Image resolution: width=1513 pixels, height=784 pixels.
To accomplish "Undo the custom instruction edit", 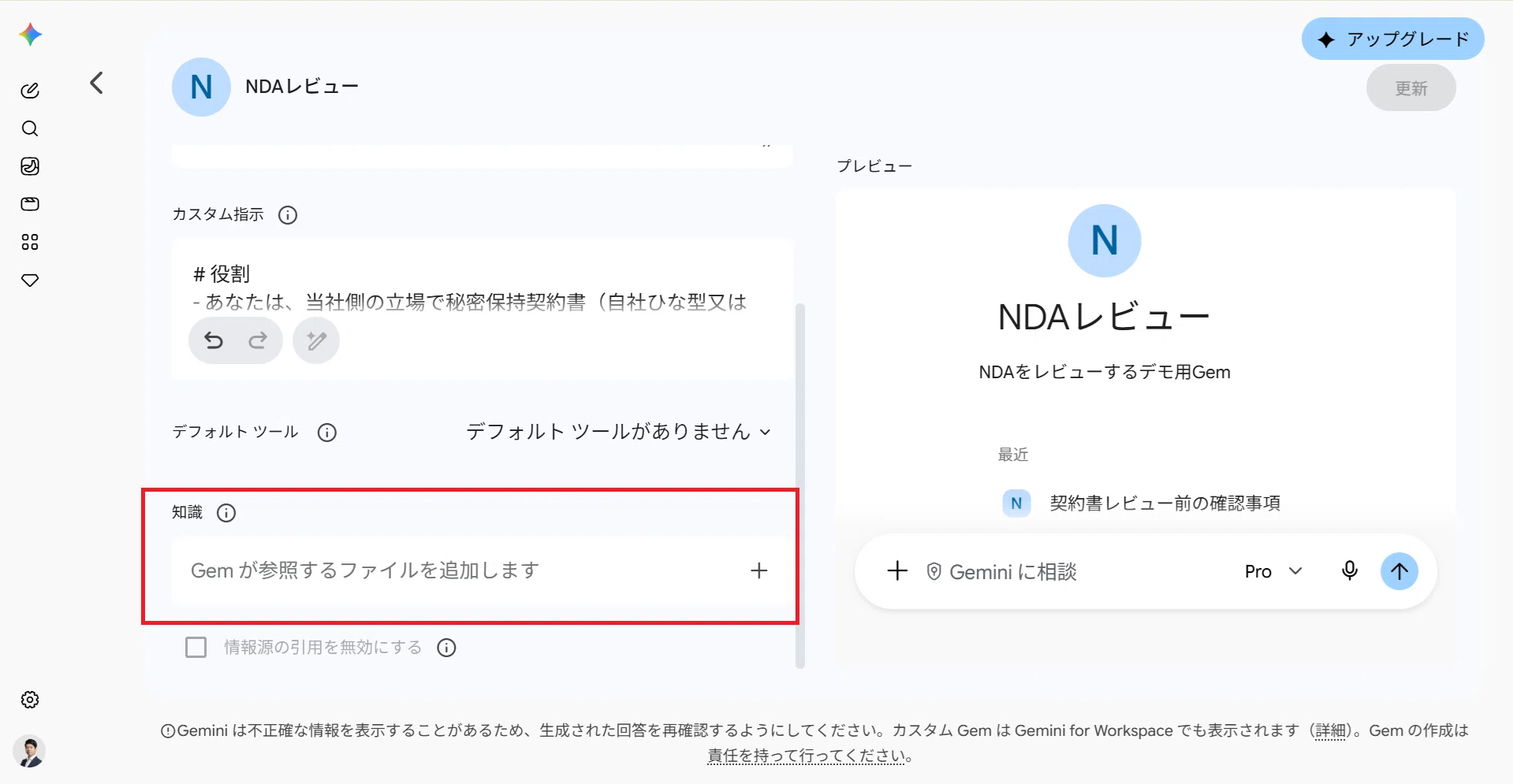I will coord(214,340).
